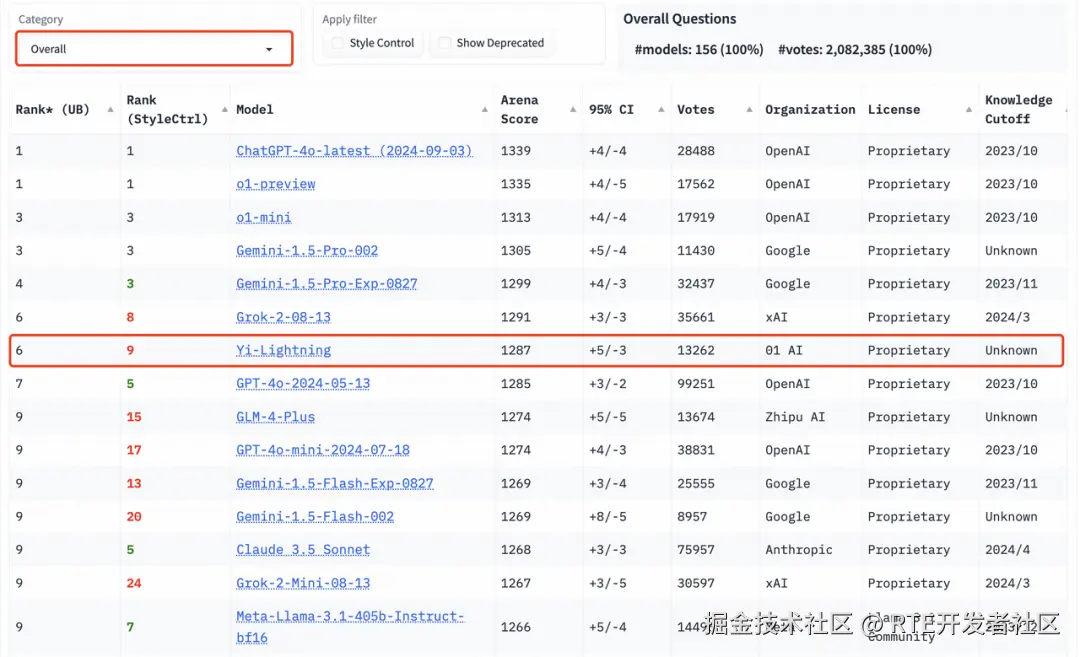Sort by the Model column arrow
Image resolution: width=1080 pixels, height=657 pixels.
pyautogui.click(x=485, y=110)
